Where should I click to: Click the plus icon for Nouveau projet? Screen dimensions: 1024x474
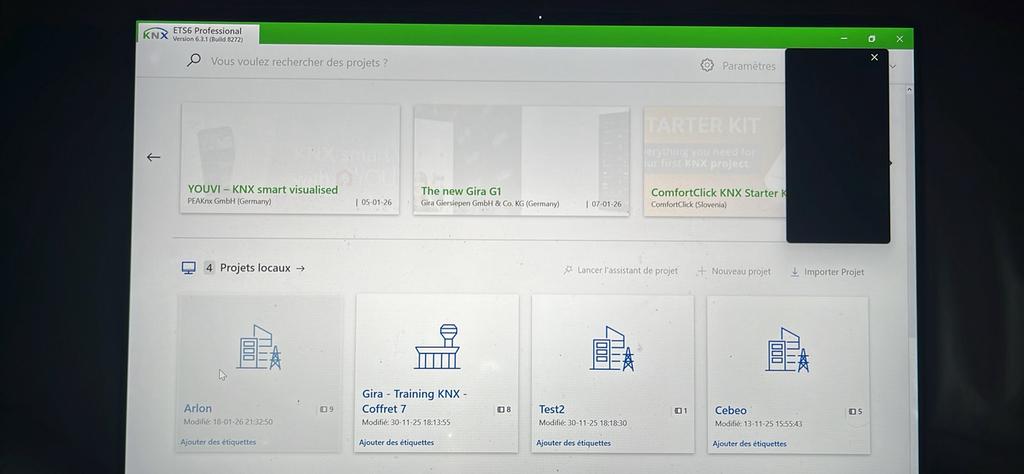click(x=701, y=271)
